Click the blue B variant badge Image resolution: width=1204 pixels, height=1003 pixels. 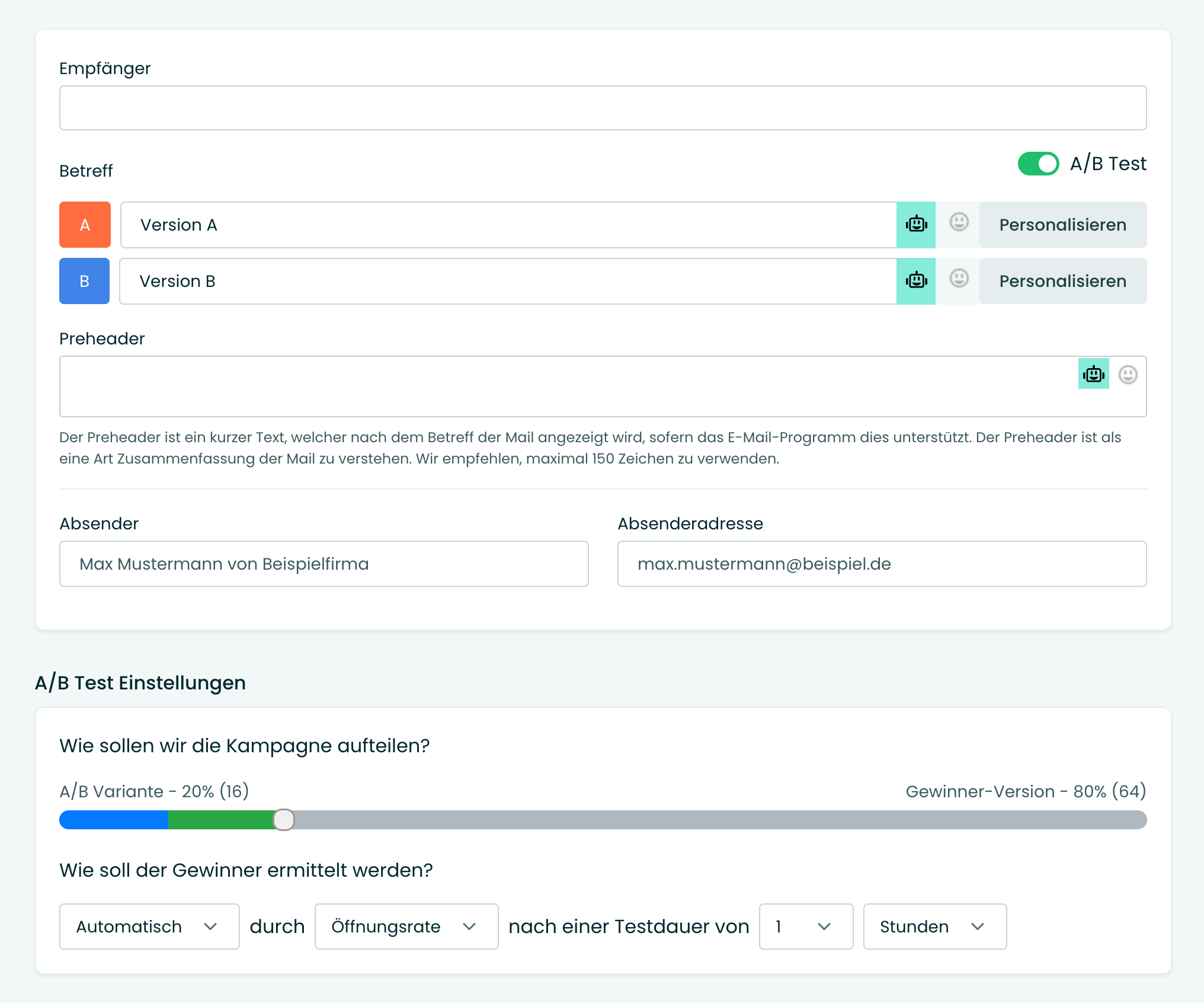click(x=85, y=281)
